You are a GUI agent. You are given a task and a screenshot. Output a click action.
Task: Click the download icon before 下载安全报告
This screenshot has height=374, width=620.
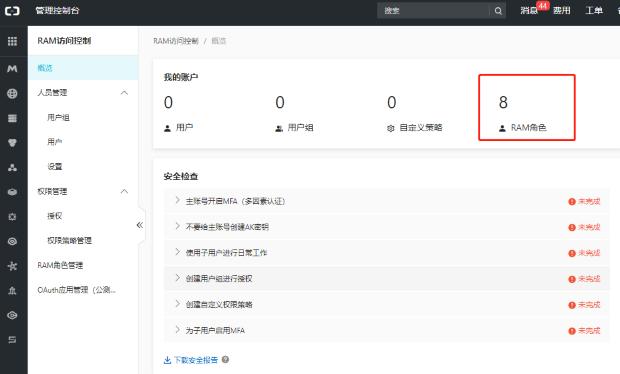[167, 360]
